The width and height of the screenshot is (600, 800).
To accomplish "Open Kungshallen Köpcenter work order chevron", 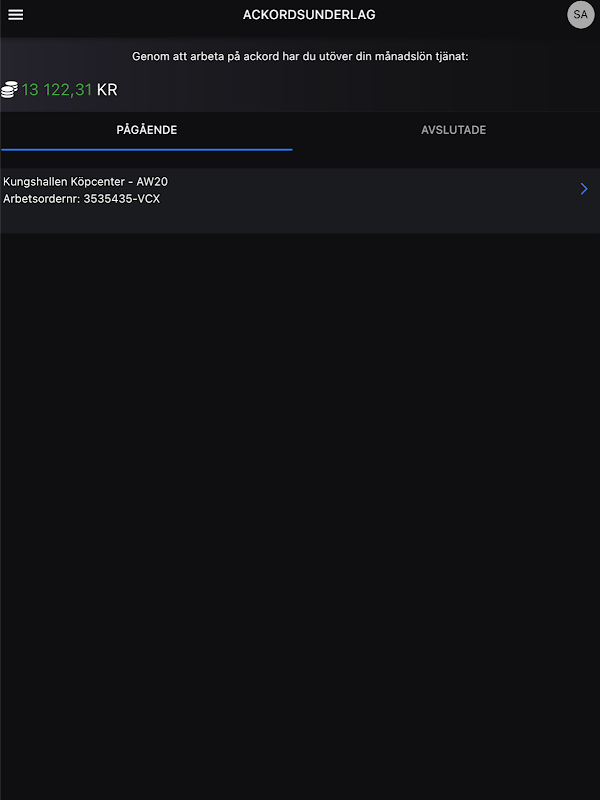I will 584,189.
